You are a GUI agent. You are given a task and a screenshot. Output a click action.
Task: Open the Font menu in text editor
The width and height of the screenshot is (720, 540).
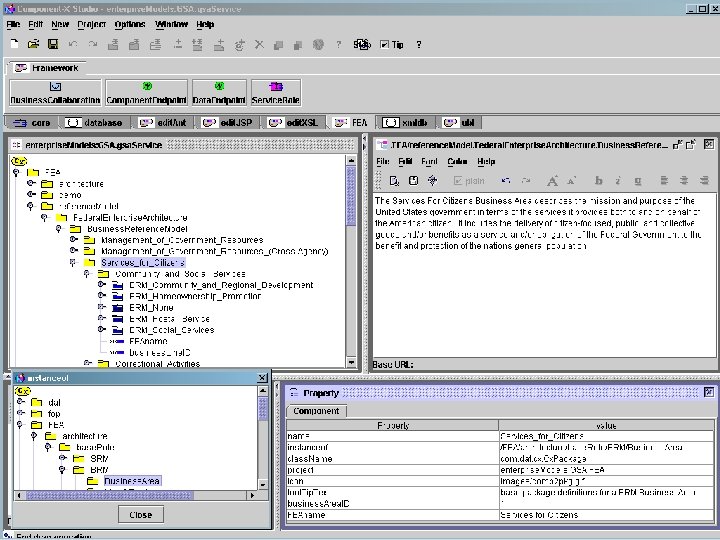coord(429,161)
